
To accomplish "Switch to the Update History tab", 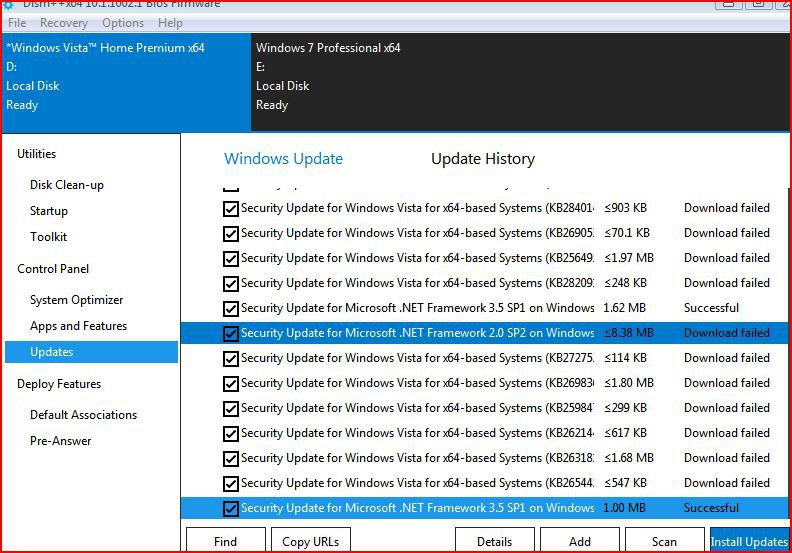I will click(x=483, y=159).
